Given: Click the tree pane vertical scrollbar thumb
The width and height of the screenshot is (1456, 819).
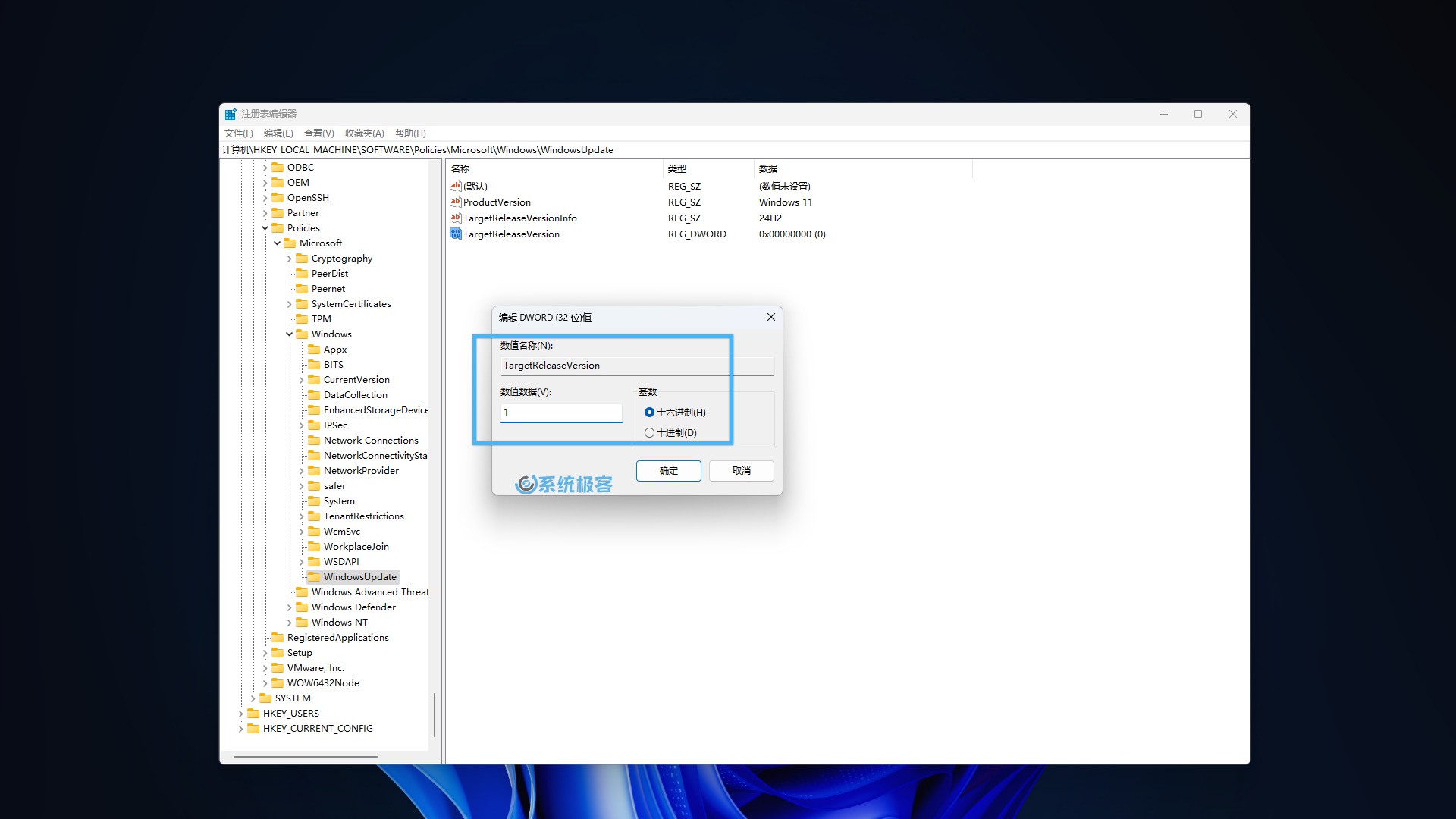Looking at the screenshot, I should point(435,714).
